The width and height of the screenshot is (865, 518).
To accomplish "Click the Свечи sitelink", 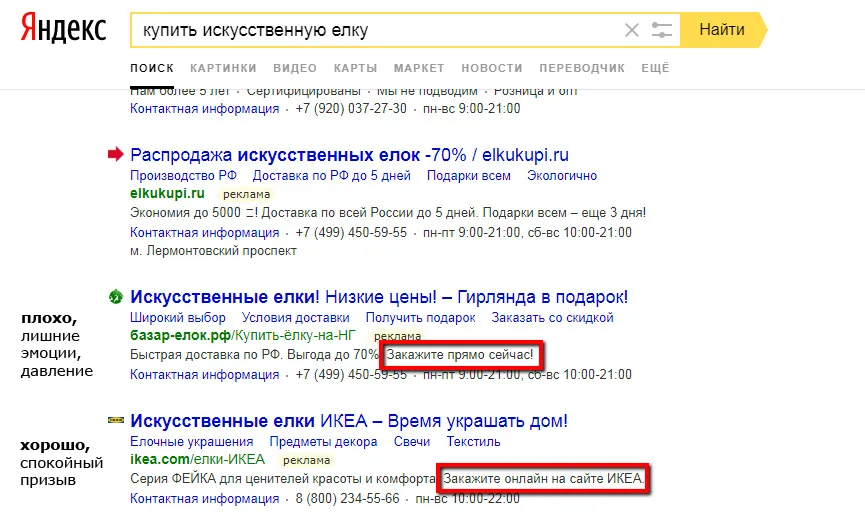I will (412, 442).
